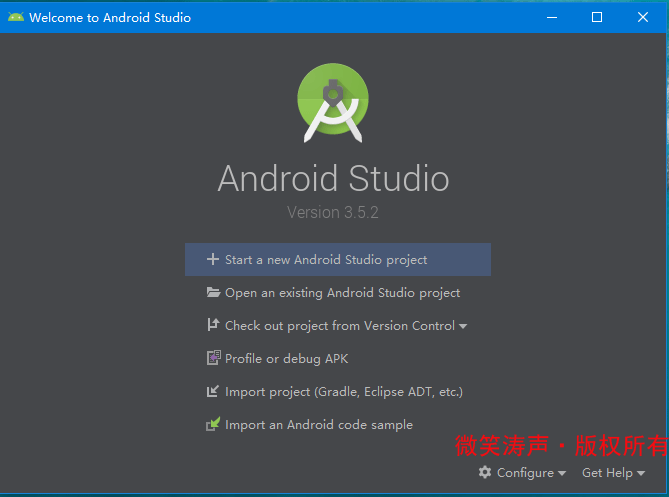Open the Configure menu label
This screenshot has width=669, height=497.
click(525, 473)
